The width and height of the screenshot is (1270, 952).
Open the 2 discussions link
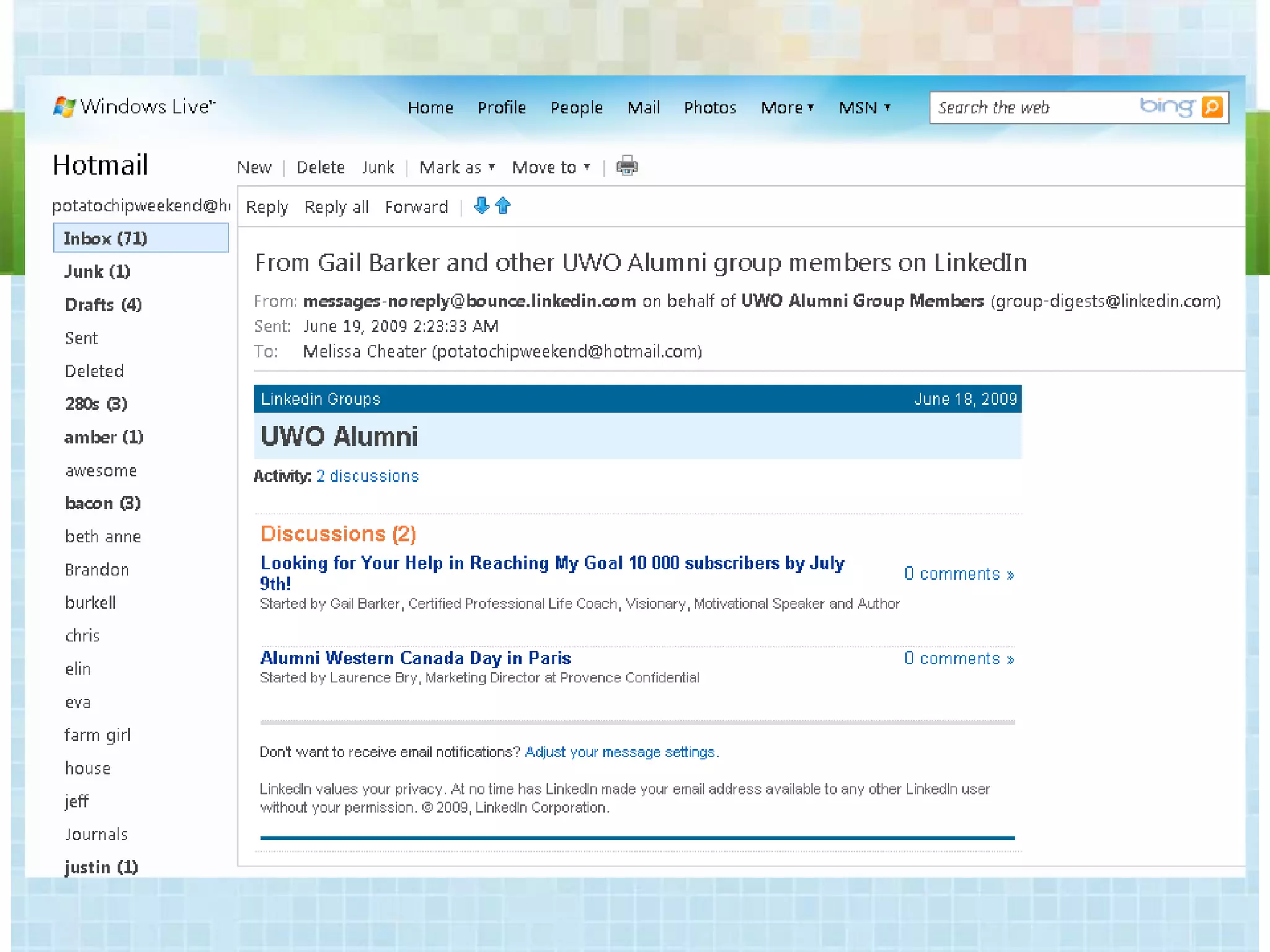tap(367, 476)
